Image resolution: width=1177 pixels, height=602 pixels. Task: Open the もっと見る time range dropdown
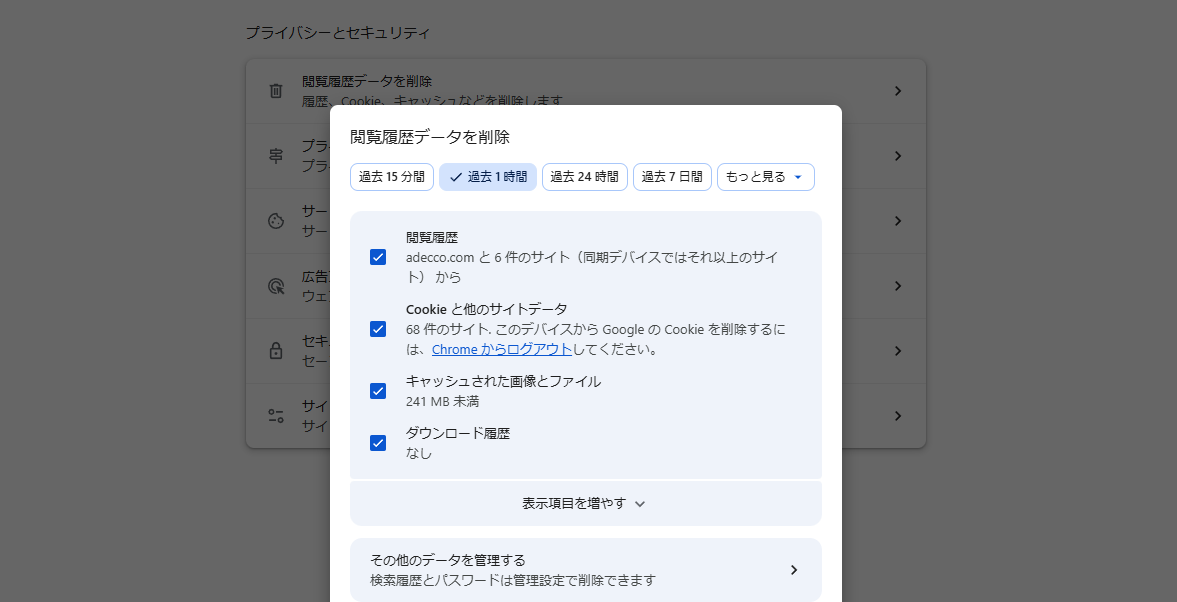765,177
